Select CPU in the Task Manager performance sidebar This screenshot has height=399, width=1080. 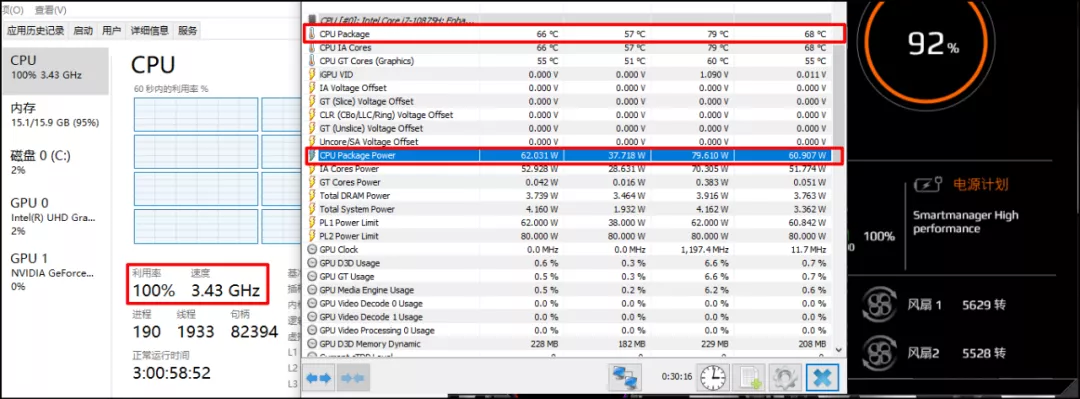(x=56, y=71)
